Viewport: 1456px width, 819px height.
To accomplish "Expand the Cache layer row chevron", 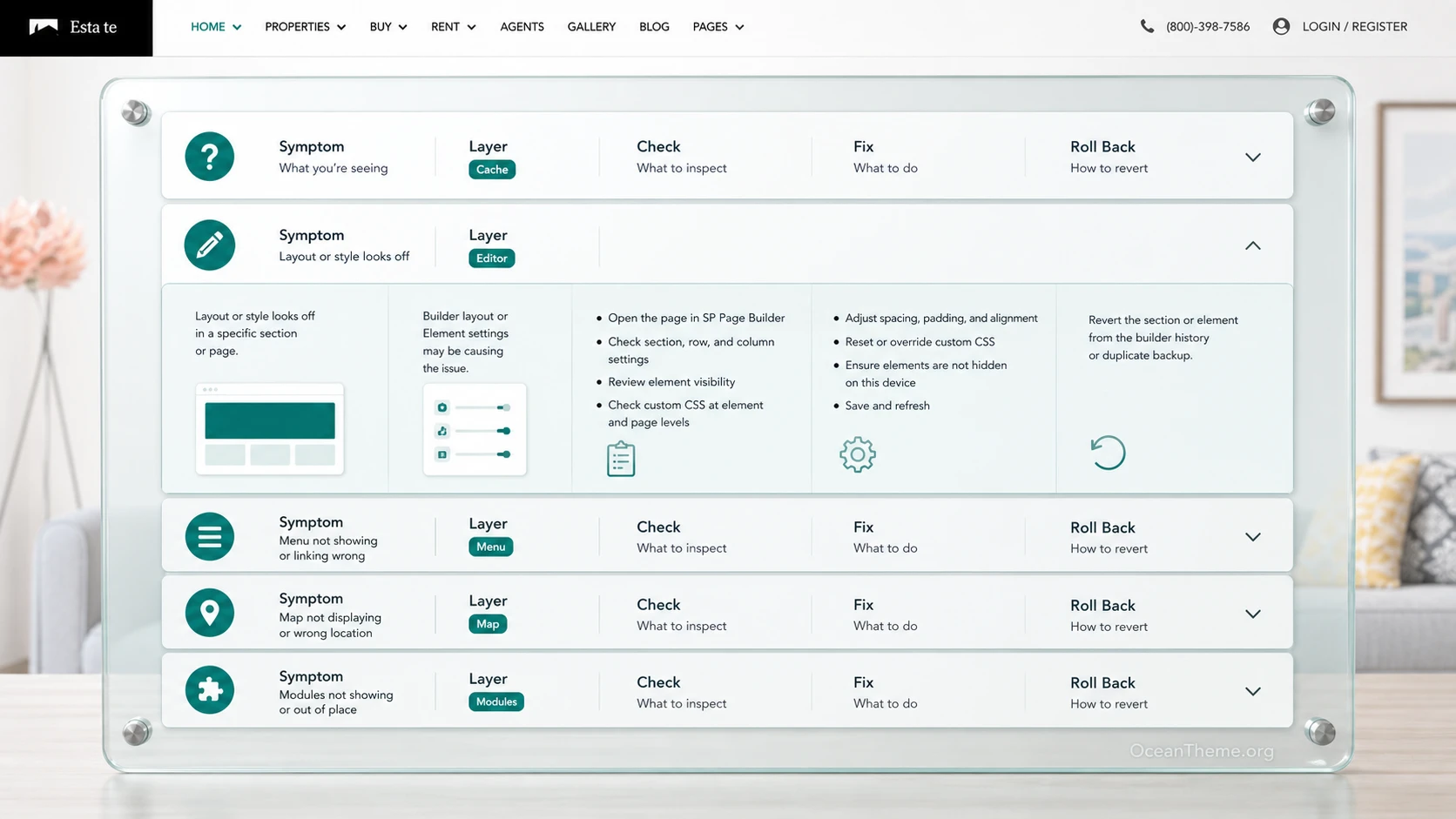I will 1252,158.
